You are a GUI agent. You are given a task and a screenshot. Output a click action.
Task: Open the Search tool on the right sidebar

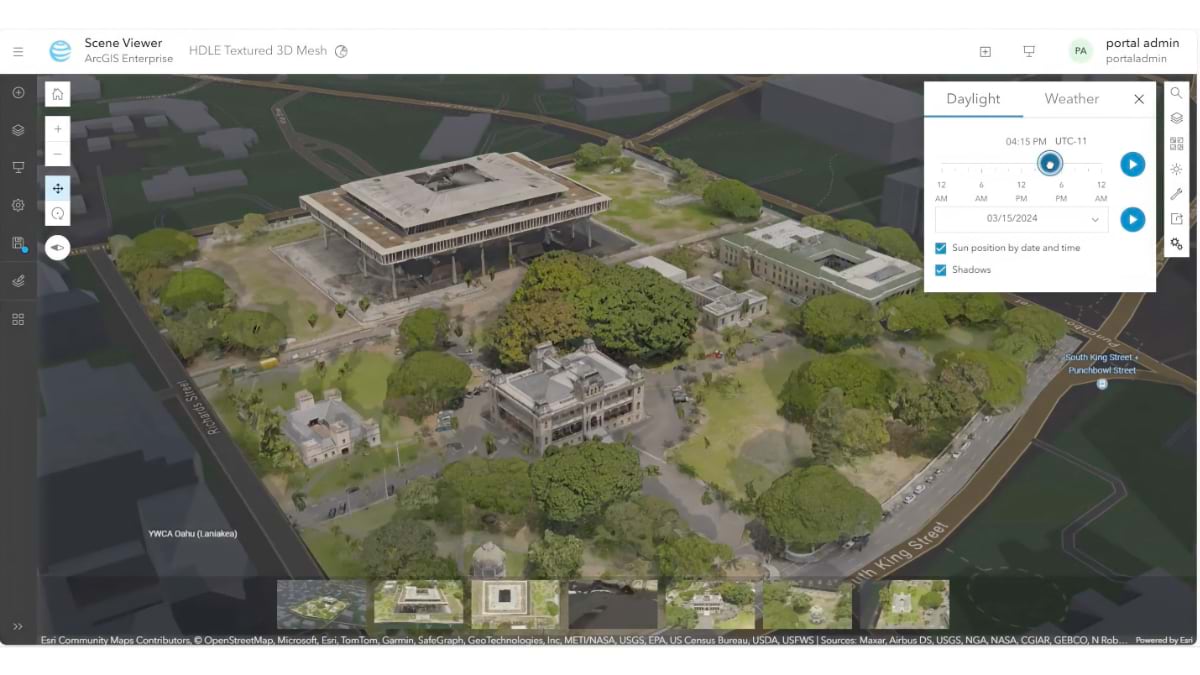(1176, 92)
